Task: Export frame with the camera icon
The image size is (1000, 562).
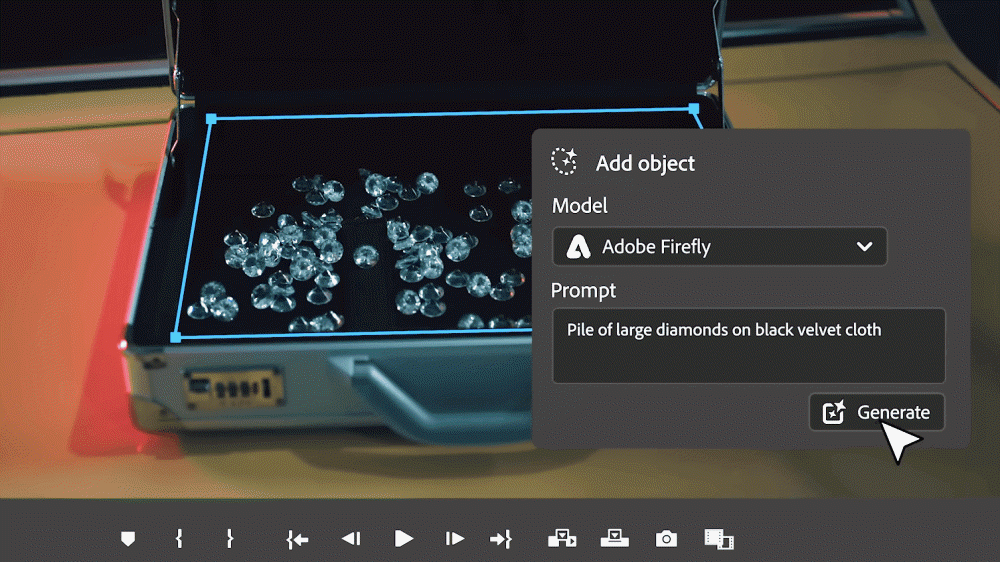Action: click(x=666, y=539)
